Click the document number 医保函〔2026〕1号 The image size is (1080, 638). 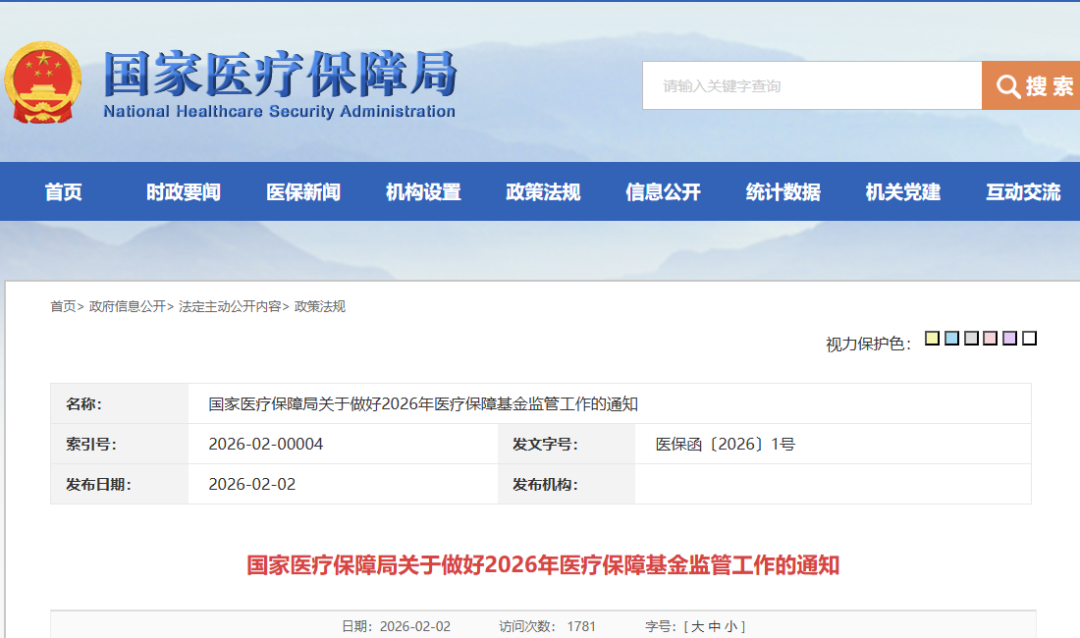[x=725, y=444]
